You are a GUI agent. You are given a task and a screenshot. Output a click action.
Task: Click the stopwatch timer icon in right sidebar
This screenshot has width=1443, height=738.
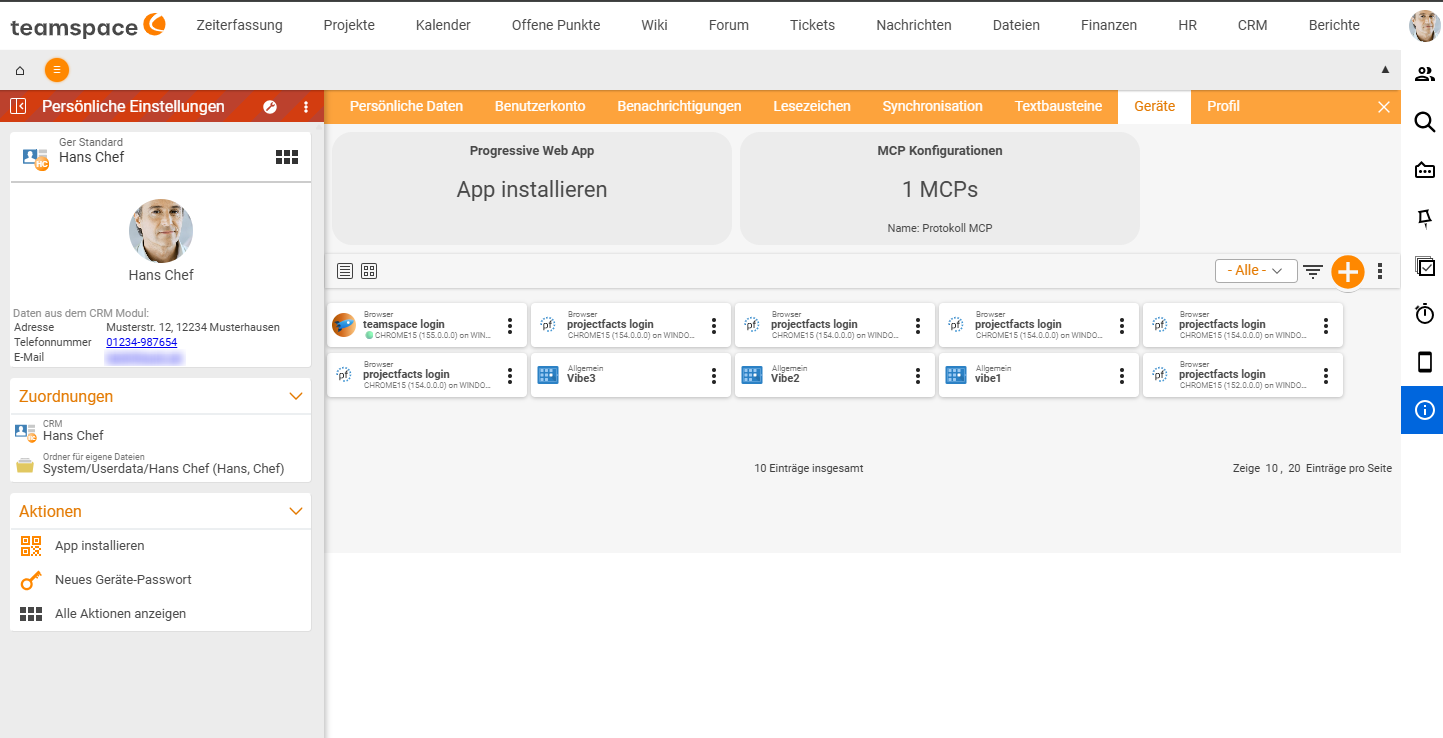pos(1425,314)
